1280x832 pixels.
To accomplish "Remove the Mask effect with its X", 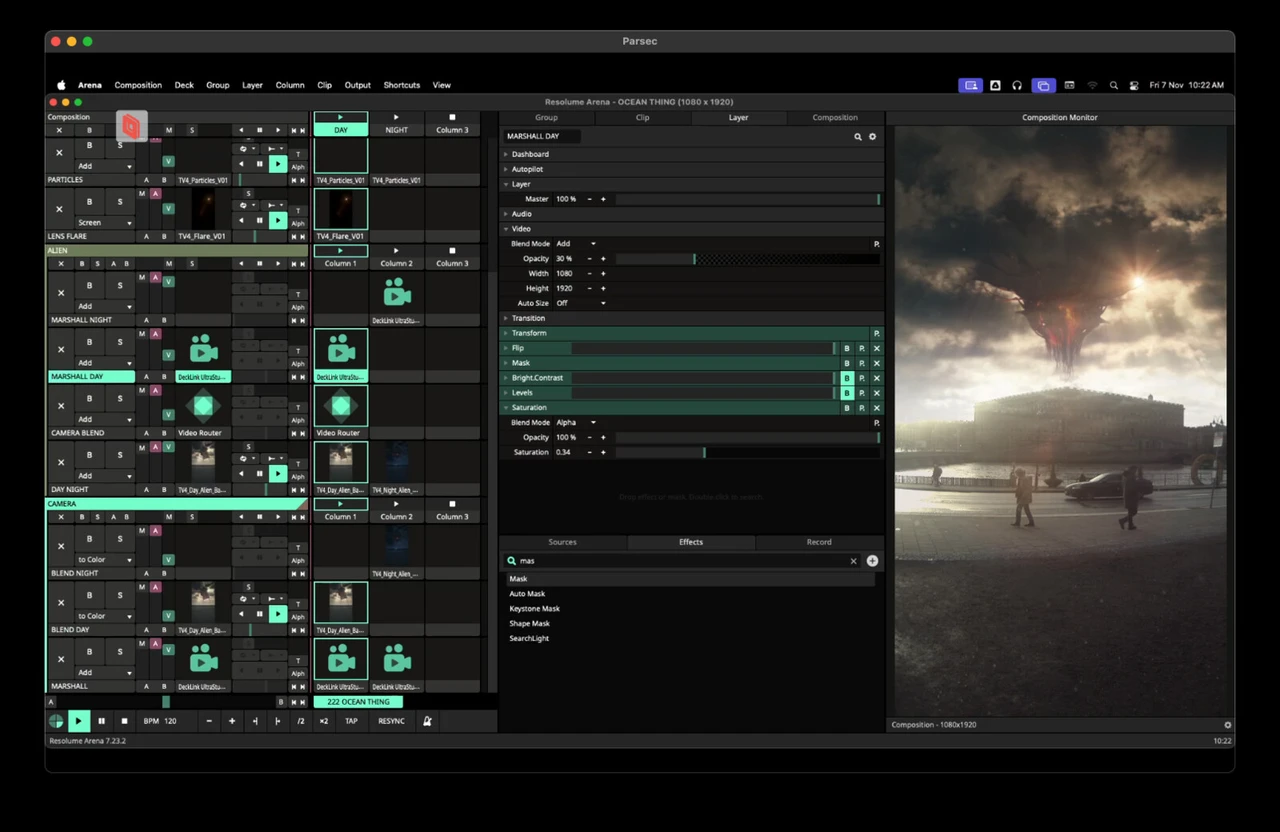I will (x=877, y=363).
